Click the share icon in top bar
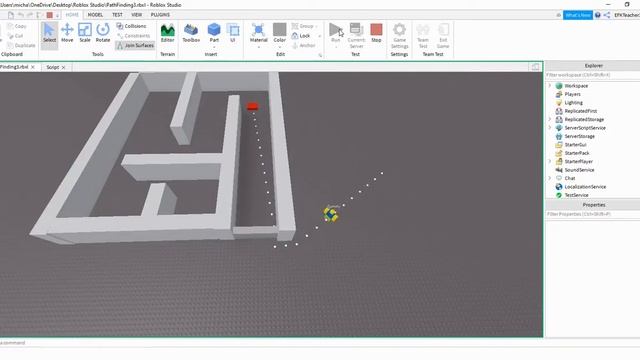The image size is (640, 360). 607,15
